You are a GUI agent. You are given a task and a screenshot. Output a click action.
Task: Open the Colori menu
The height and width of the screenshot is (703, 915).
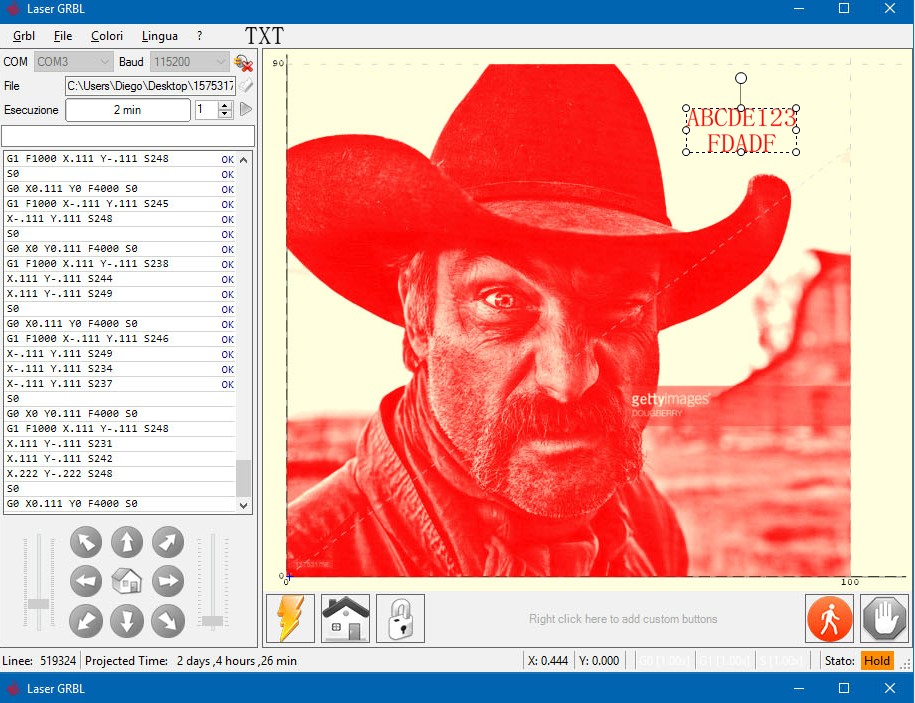pyautogui.click(x=107, y=36)
